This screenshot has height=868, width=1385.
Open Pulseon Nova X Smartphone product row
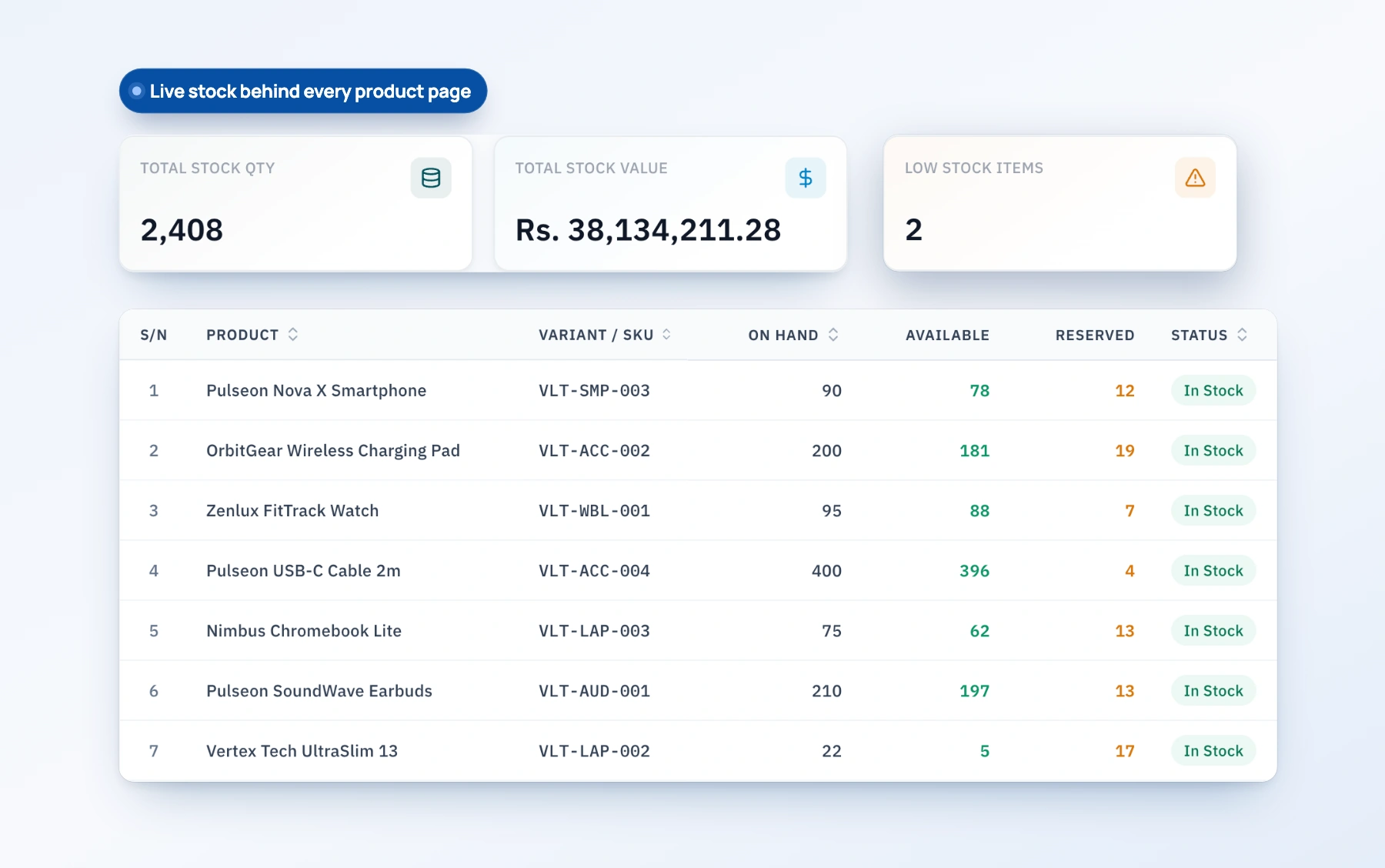698,390
